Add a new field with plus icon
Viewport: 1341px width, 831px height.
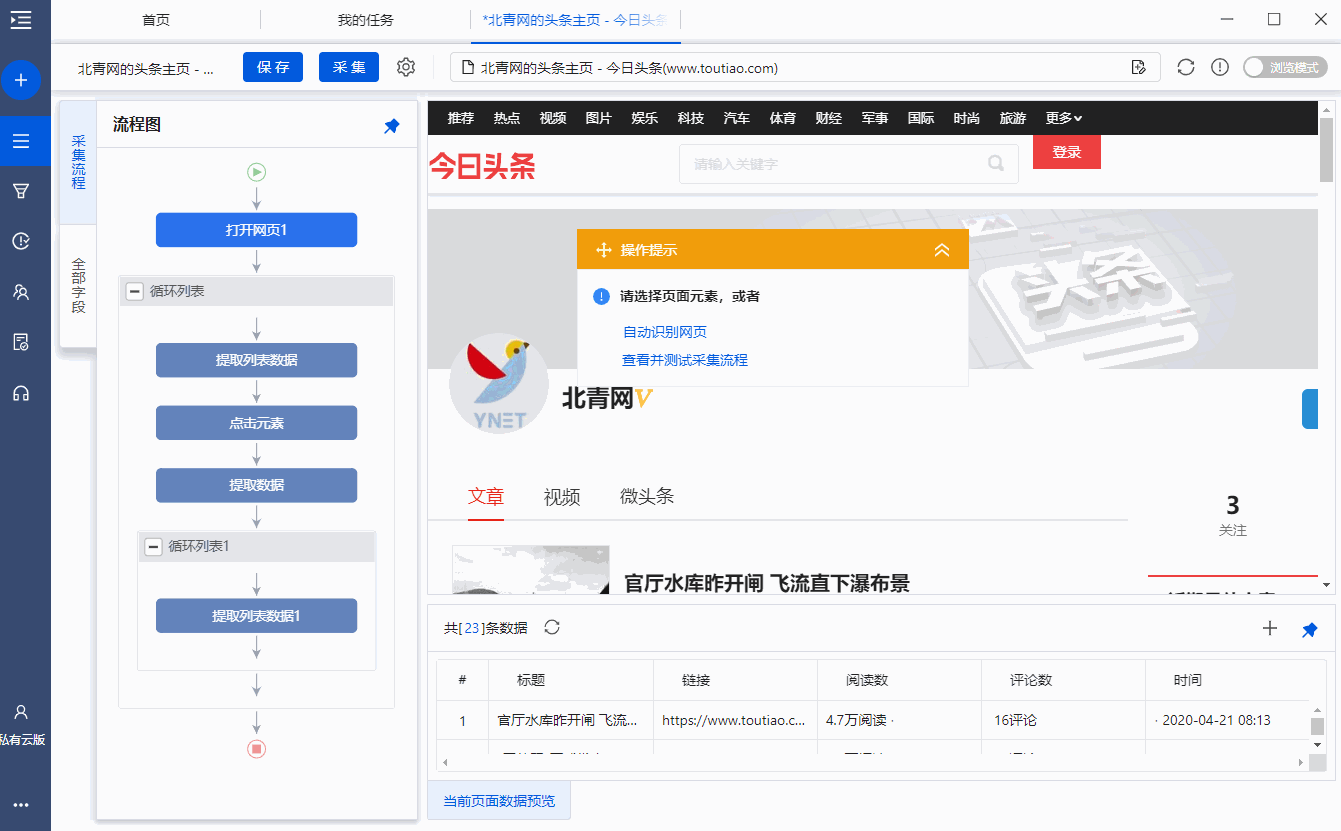click(1270, 628)
